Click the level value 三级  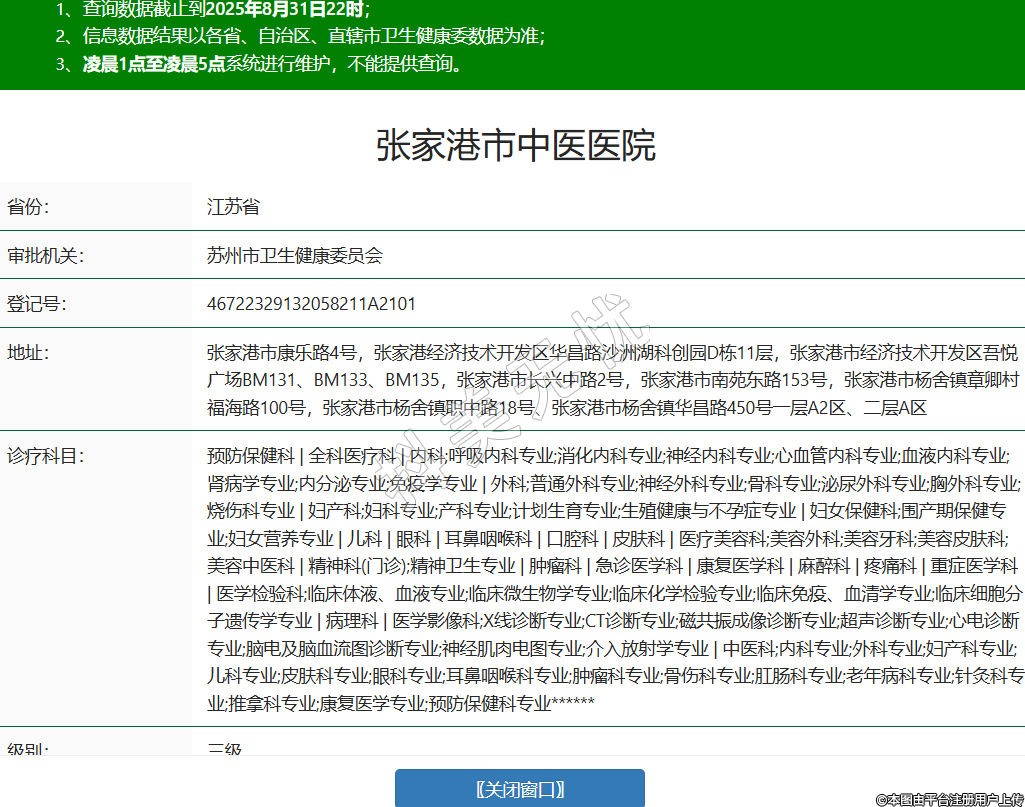[x=225, y=748]
